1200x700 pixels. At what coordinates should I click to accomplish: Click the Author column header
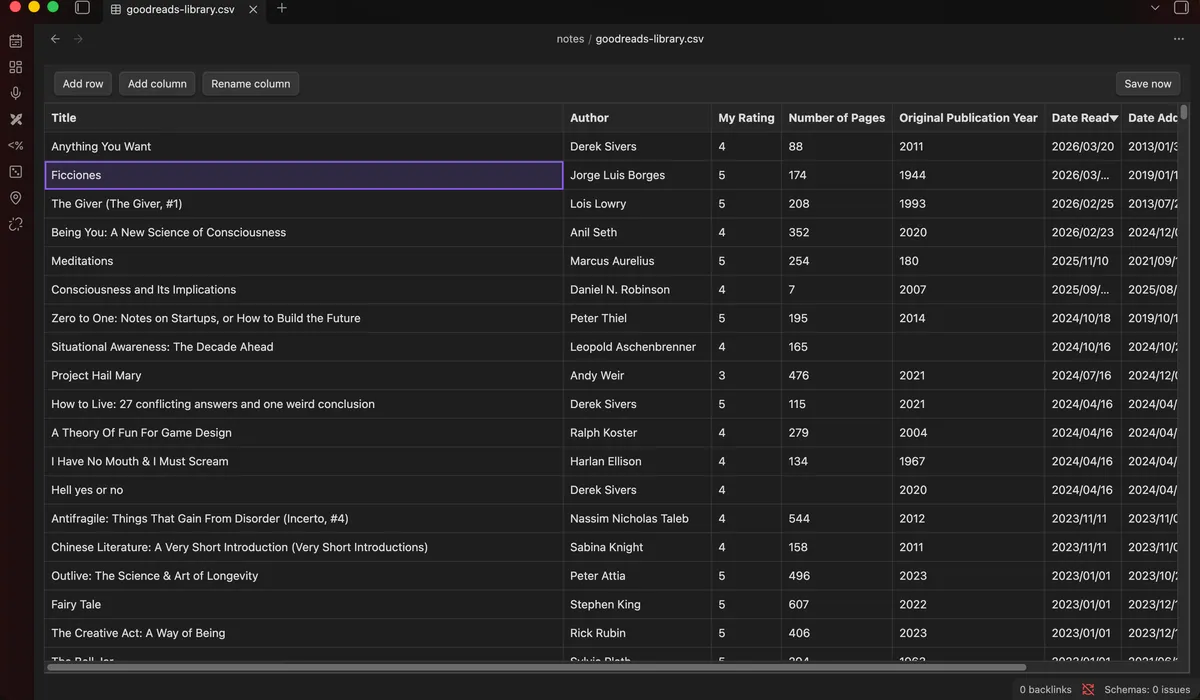pyautogui.click(x=637, y=118)
